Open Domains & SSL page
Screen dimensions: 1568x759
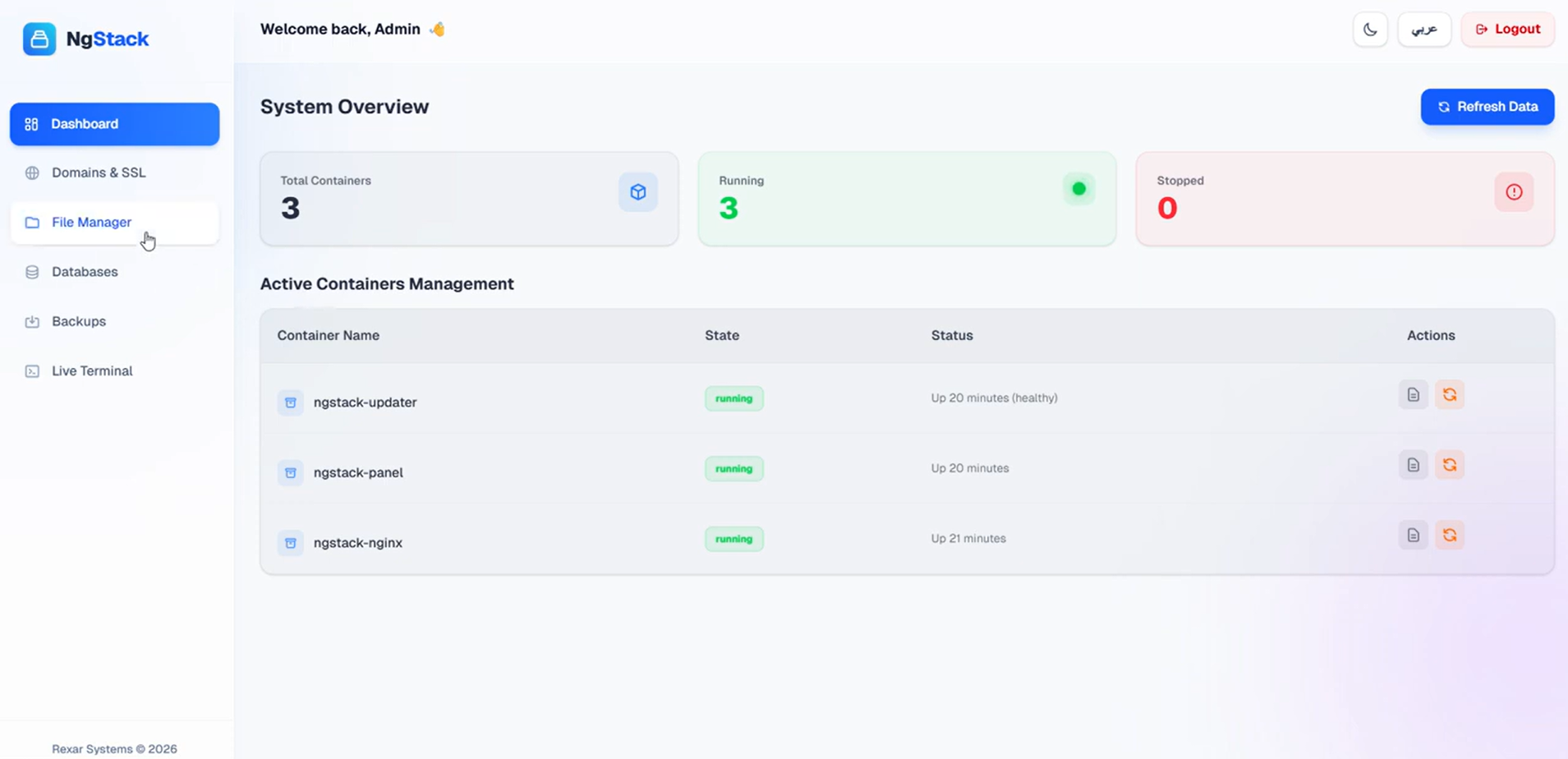[99, 172]
